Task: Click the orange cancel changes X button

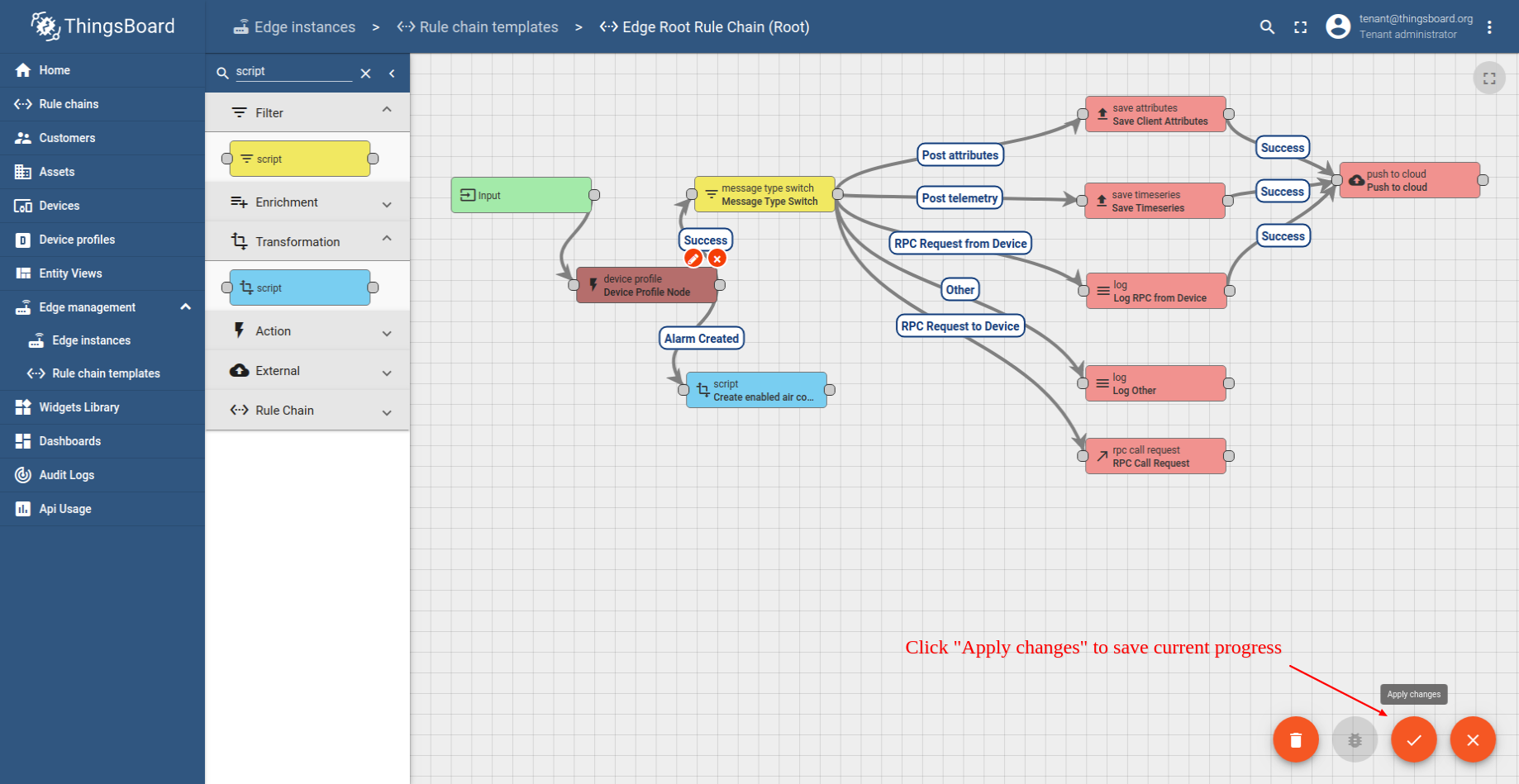Action: 1473,739
